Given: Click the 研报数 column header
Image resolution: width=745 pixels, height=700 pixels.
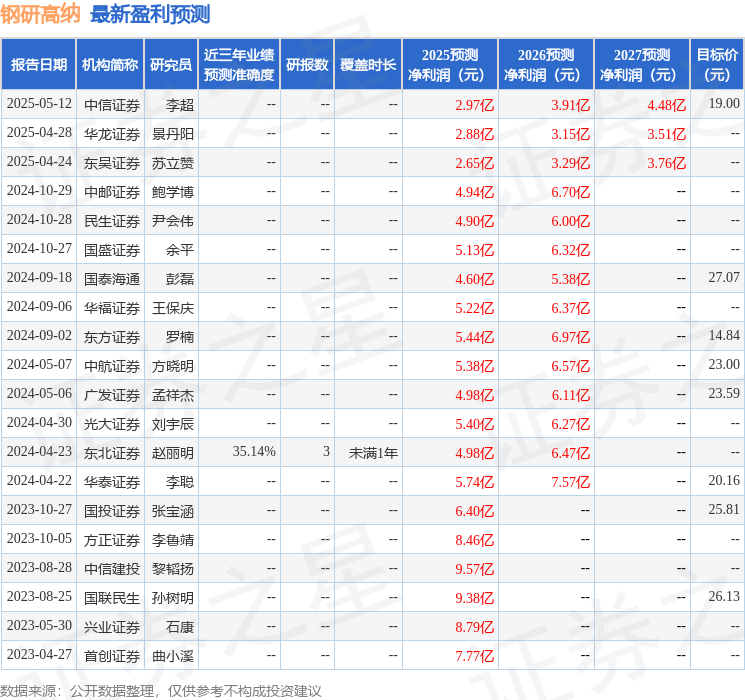Looking at the screenshot, I should [x=307, y=65].
